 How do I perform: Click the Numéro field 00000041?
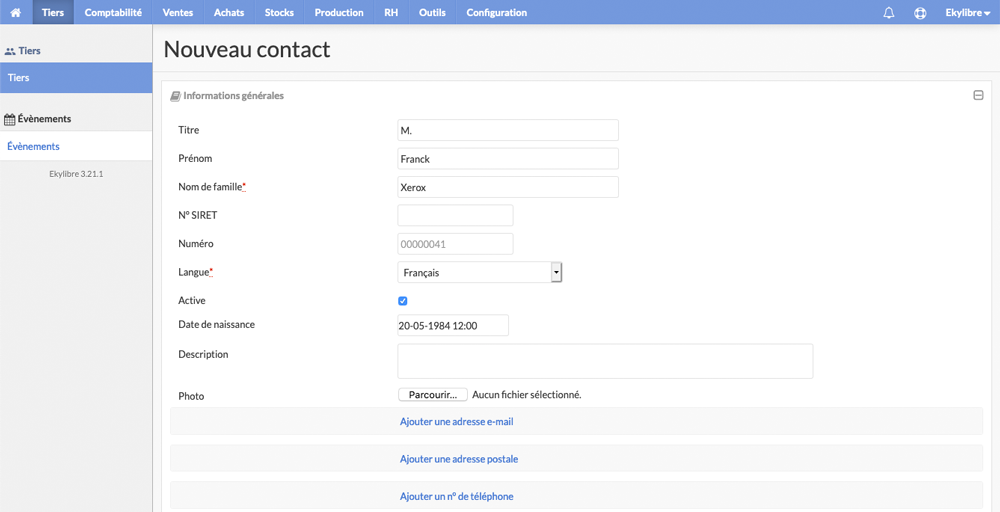(x=455, y=244)
